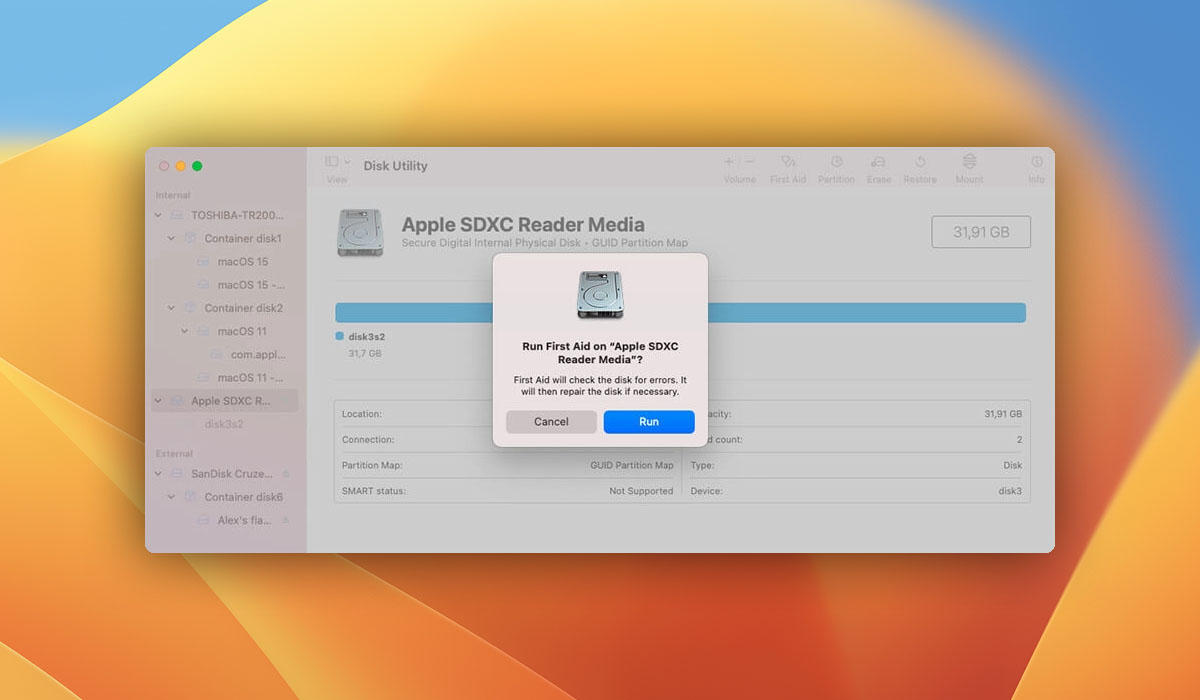The height and width of the screenshot is (700, 1200).
Task: Collapse Container disk1 in sidebar
Action: (x=171, y=239)
